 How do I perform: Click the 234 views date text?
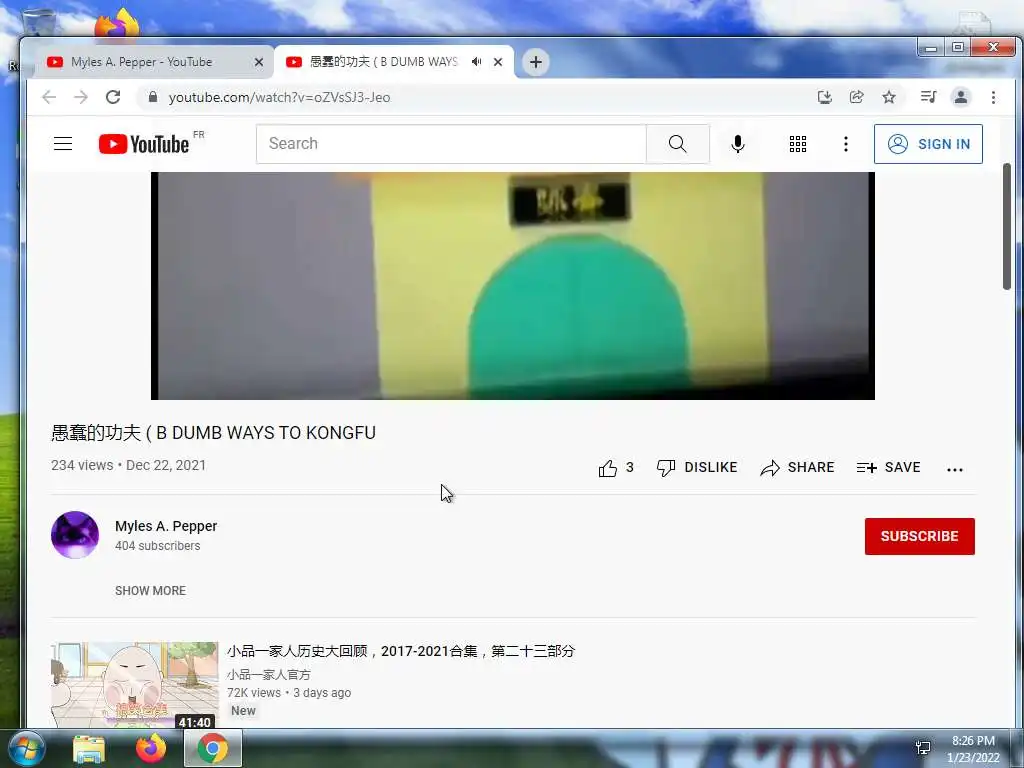coord(129,466)
